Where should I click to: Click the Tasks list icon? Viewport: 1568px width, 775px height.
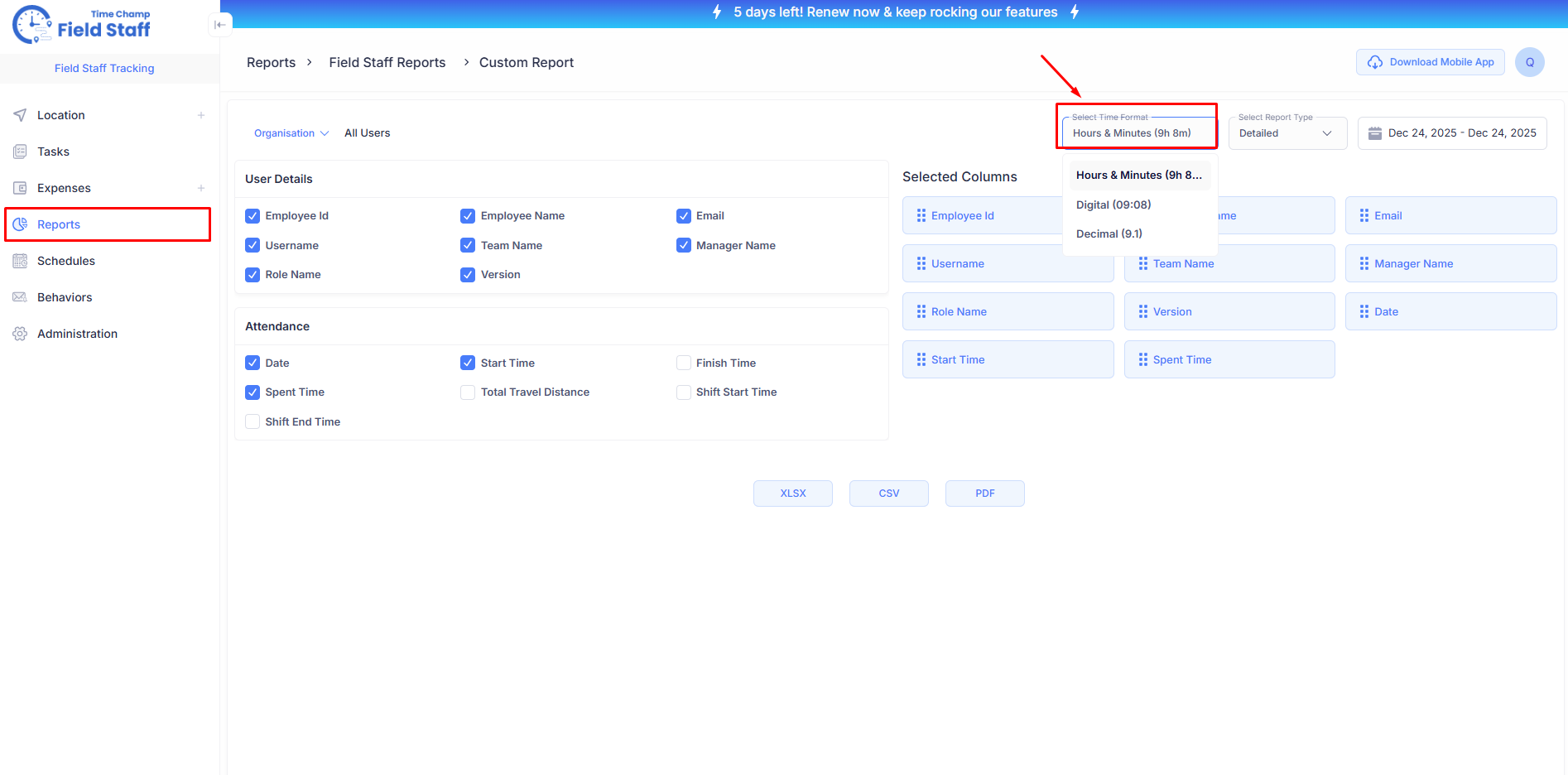pyautogui.click(x=20, y=152)
